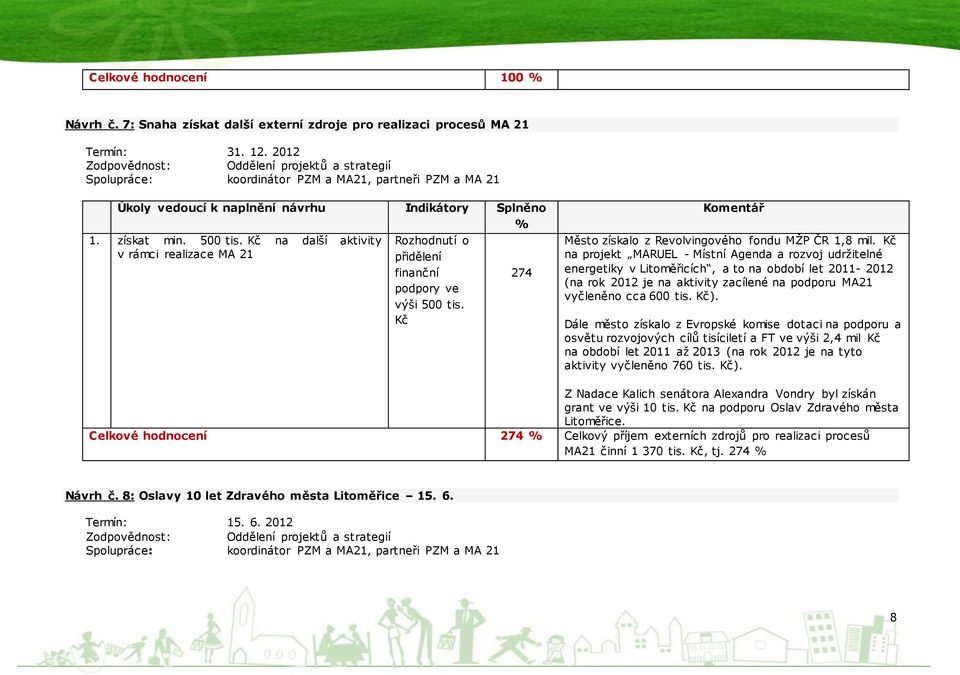Click 'koordinátor PZM a MA21' under Návrh č. 8
This screenshot has height=675, width=960.
pos(298,551)
